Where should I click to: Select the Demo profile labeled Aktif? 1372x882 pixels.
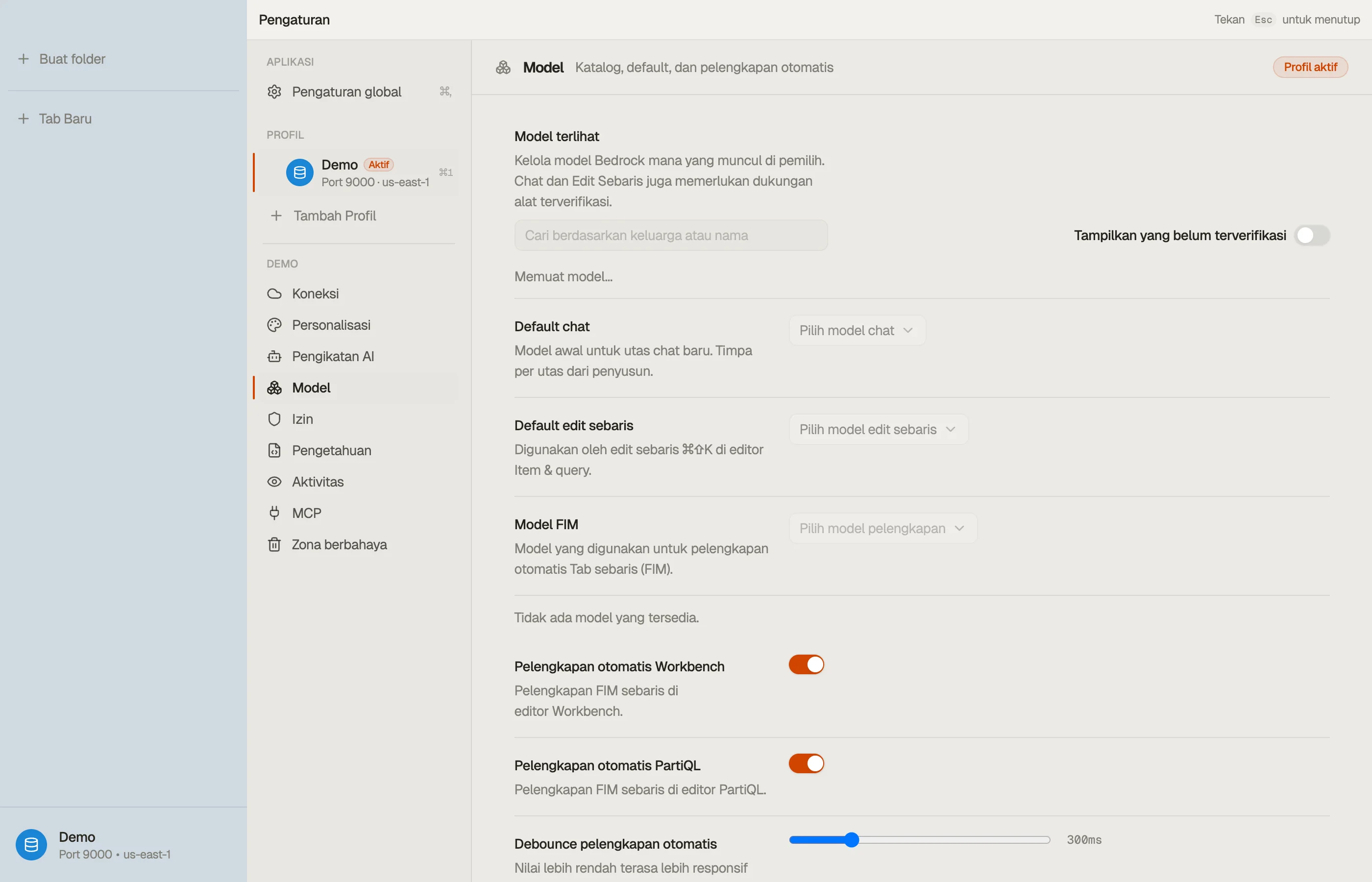(359, 172)
